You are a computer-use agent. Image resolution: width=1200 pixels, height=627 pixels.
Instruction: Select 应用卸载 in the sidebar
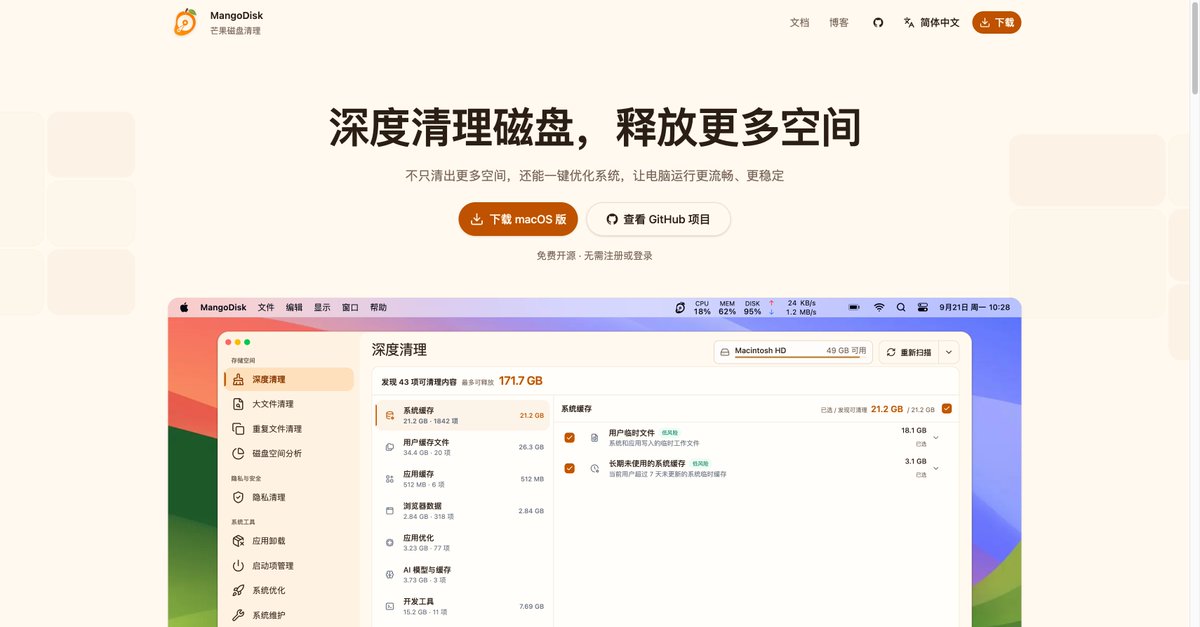(288, 541)
